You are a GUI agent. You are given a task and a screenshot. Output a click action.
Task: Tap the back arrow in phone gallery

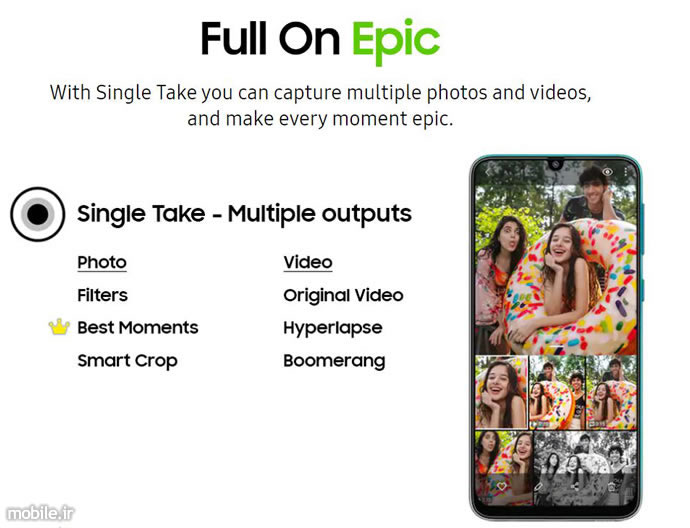489,172
